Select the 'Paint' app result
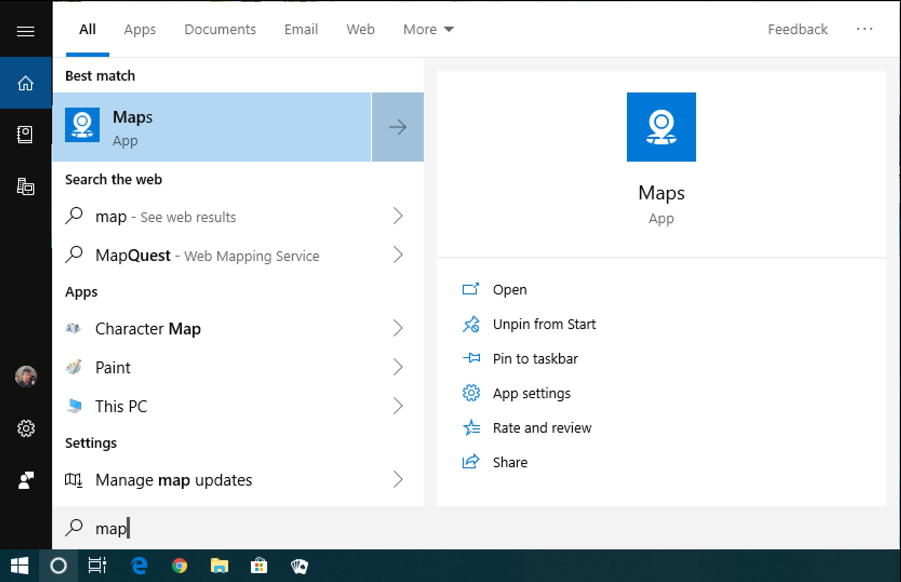This screenshot has width=901, height=582. tap(238, 367)
